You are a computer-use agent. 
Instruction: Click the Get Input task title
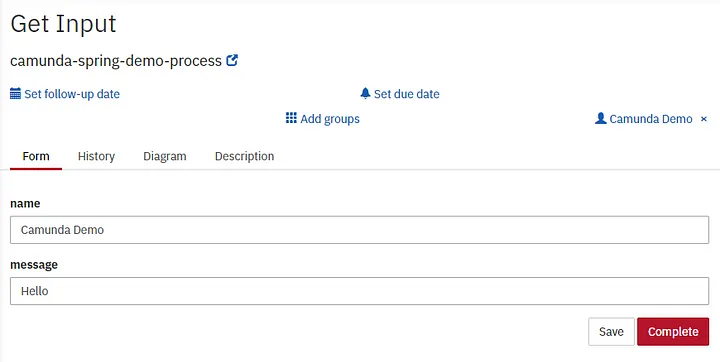click(63, 23)
